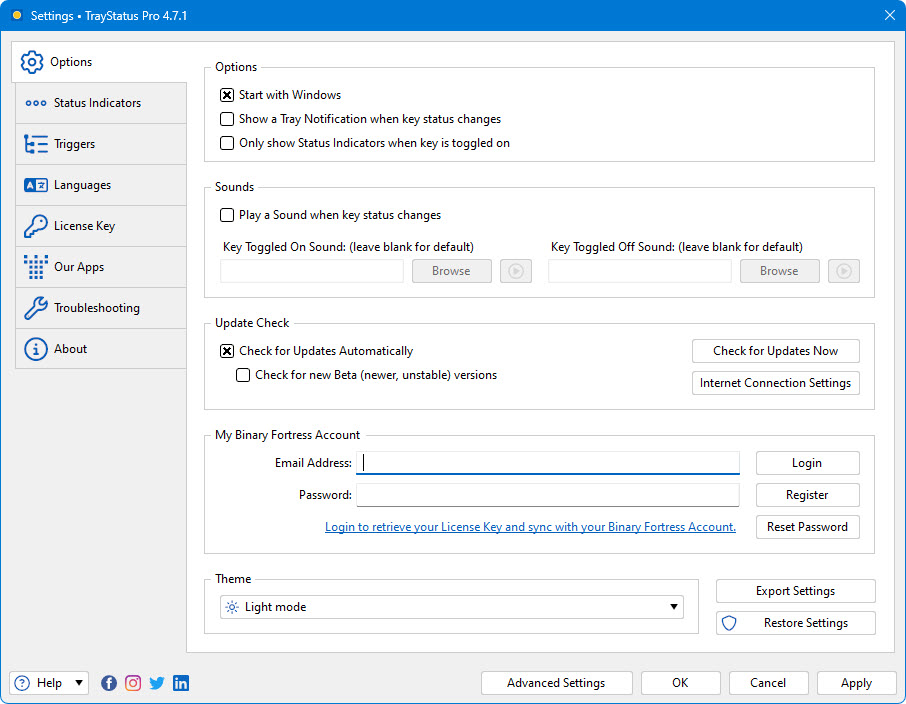
Task: Click the LinkedIn icon at the bottom
Action: point(181,683)
